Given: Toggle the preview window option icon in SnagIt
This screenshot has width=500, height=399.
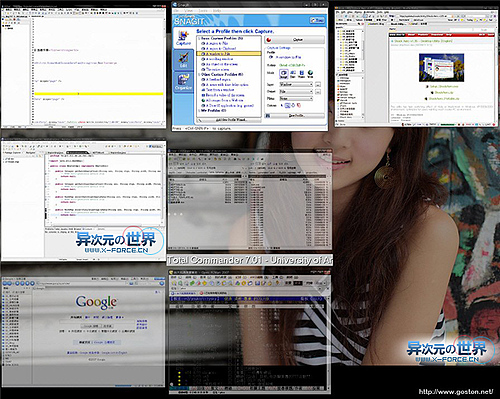Looking at the screenshot, I should pyautogui.click(x=287, y=105).
